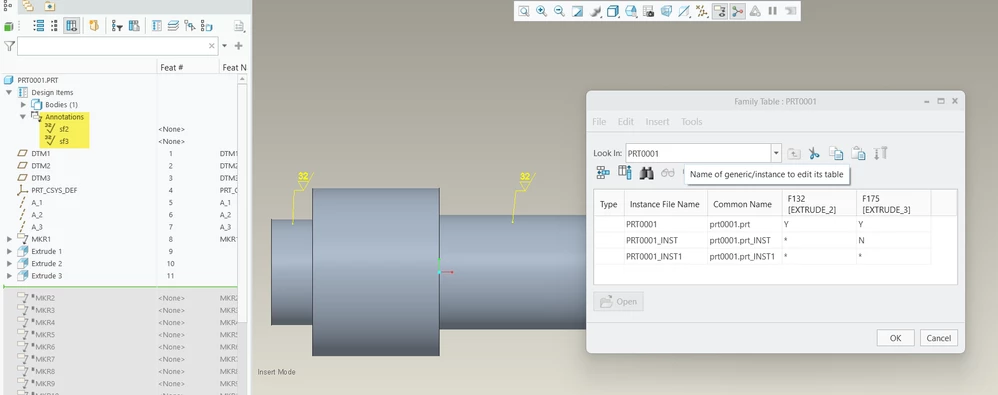Viewport: 998px width, 395px height.
Task: Click the Refit view icon
Action: (523, 11)
